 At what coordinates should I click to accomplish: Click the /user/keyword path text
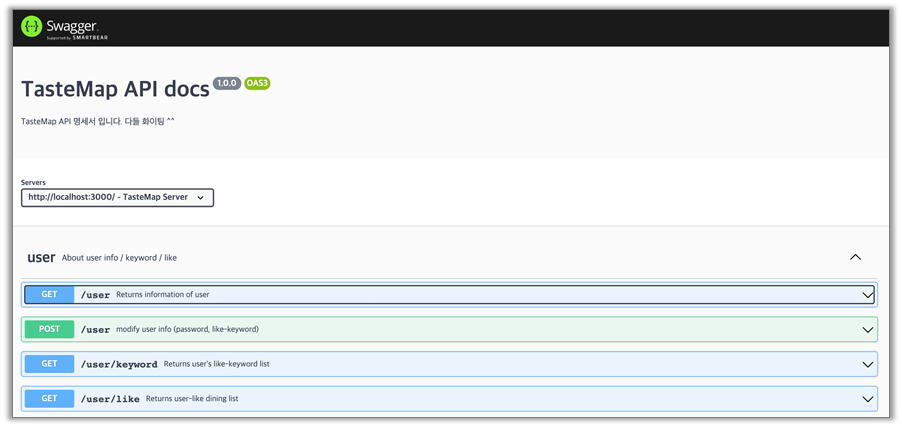[119, 364]
